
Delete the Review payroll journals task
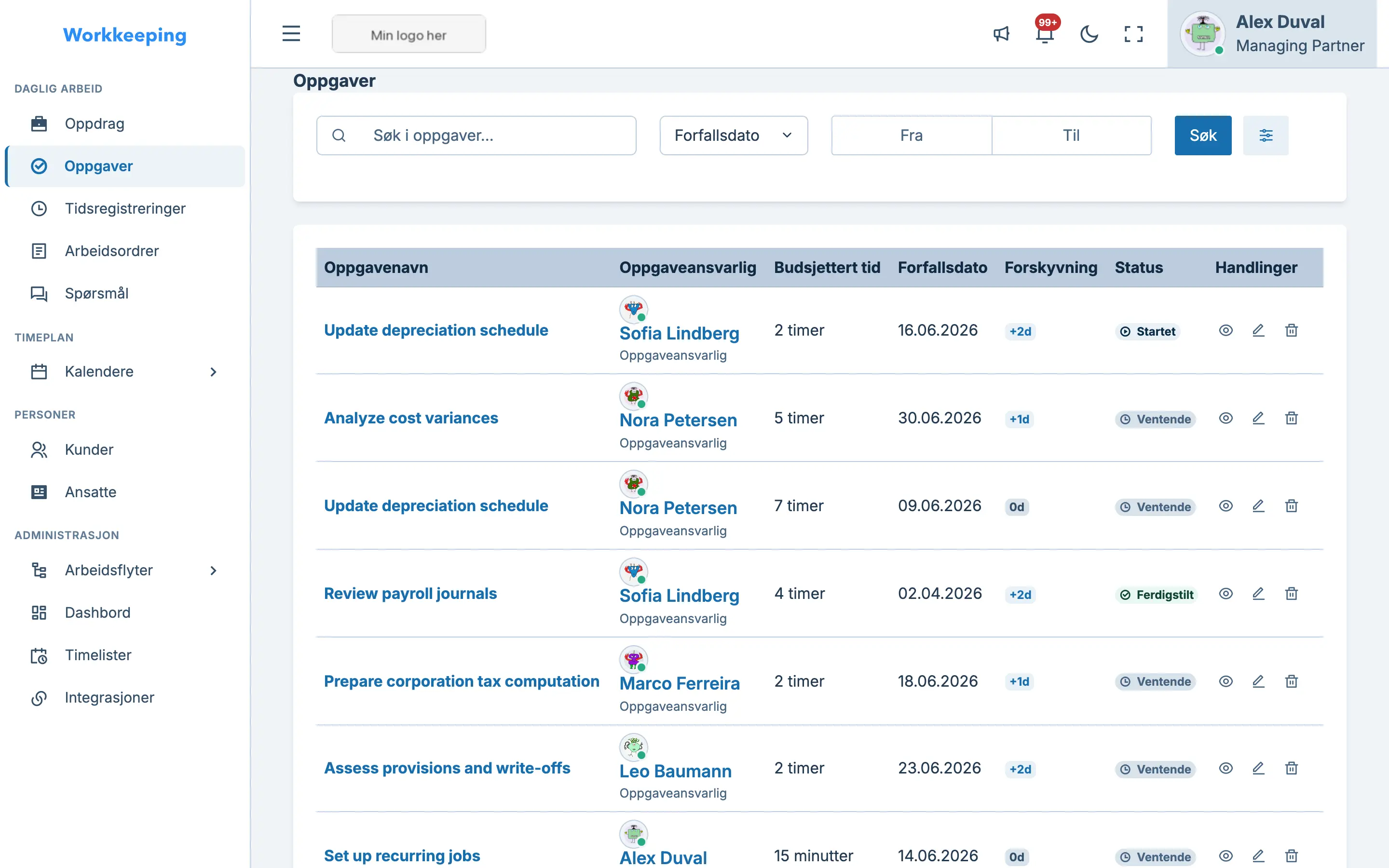point(1292,594)
